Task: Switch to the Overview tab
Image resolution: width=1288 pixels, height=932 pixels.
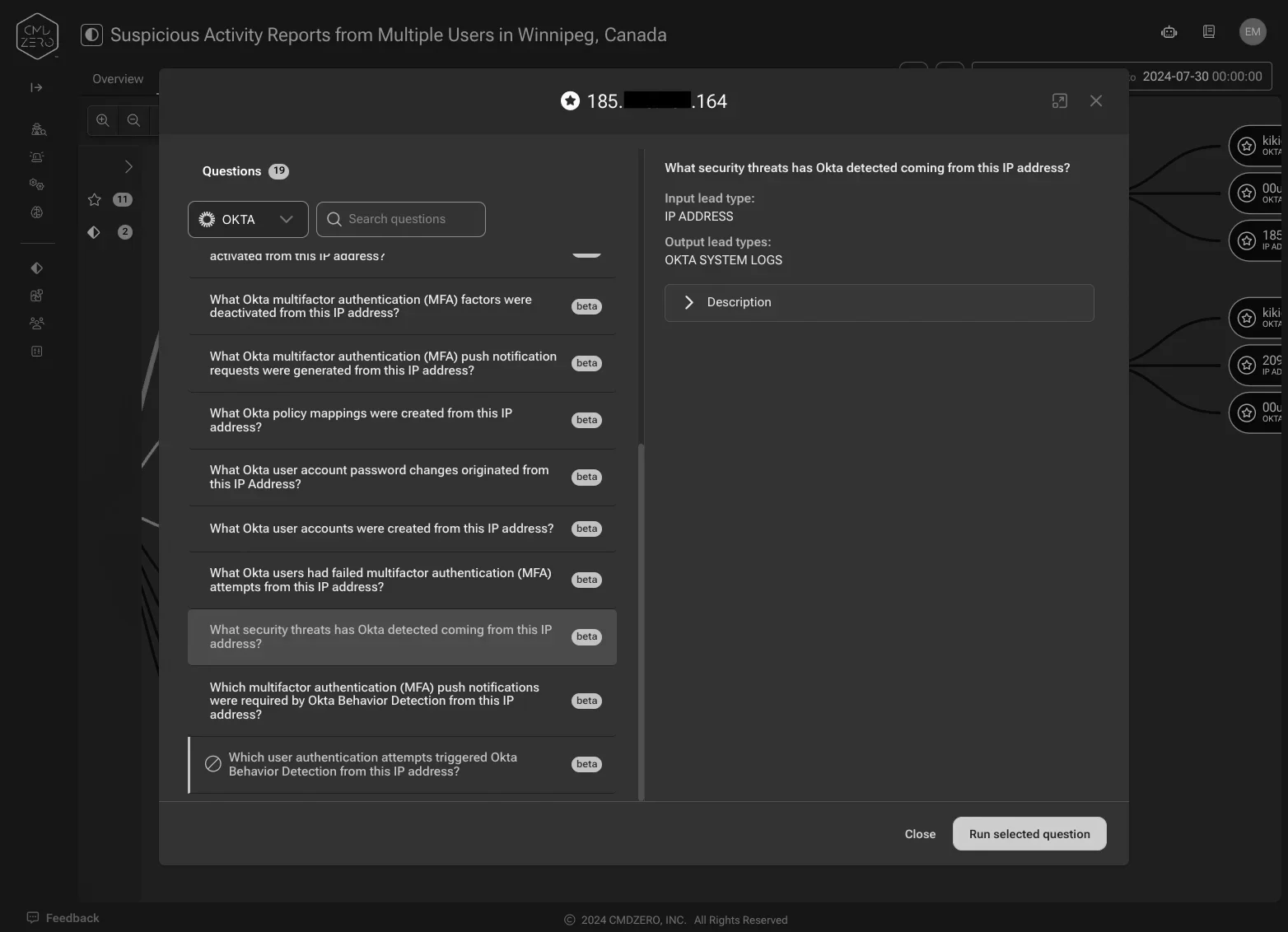Action: [x=118, y=79]
